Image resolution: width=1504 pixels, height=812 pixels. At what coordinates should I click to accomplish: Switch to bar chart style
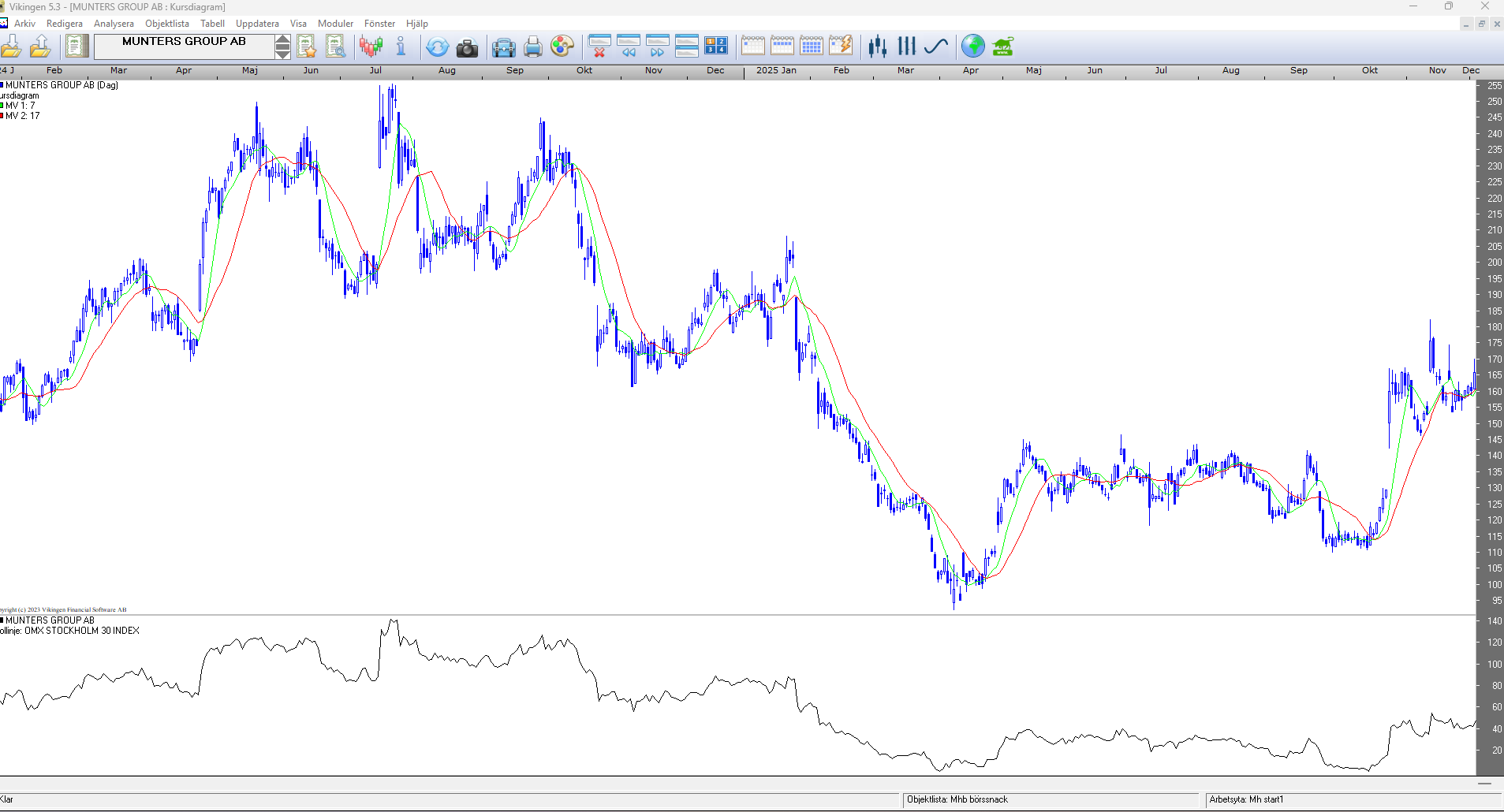tap(906, 47)
